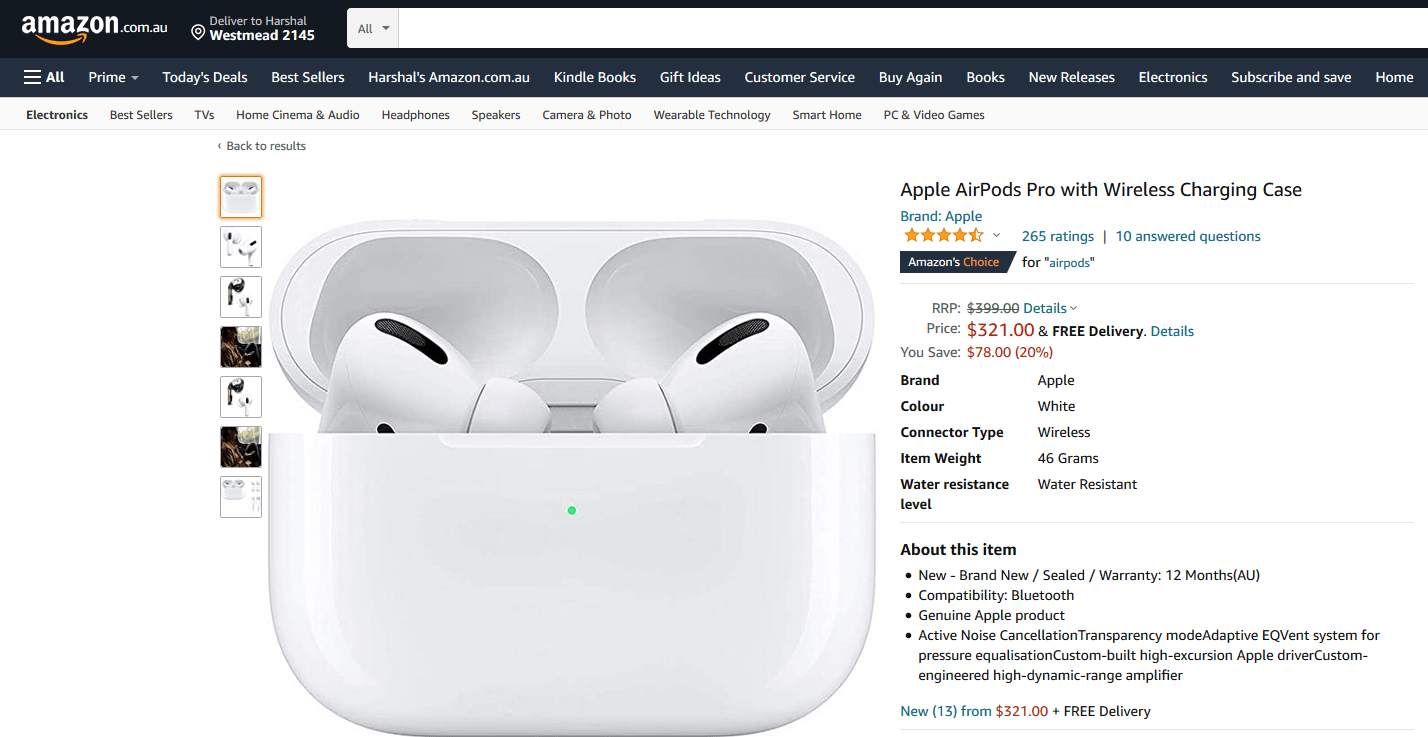
Task: Select the second product thumbnail
Action: click(241, 247)
